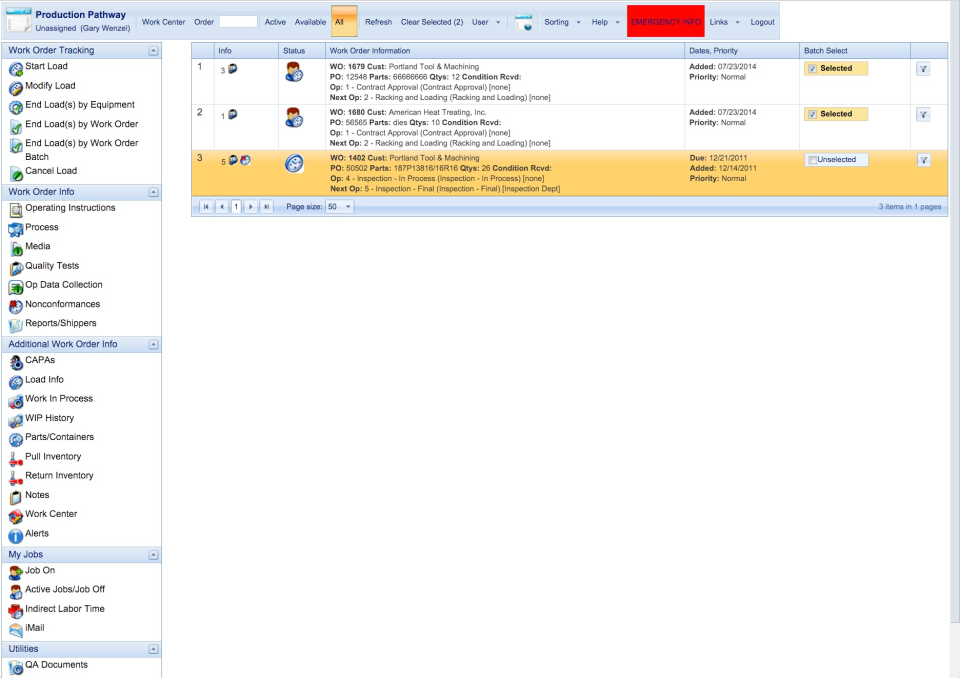The width and height of the screenshot is (960, 678).
Task: Click the red EMERGENCY INFO button
Action: pyautogui.click(x=666, y=21)
